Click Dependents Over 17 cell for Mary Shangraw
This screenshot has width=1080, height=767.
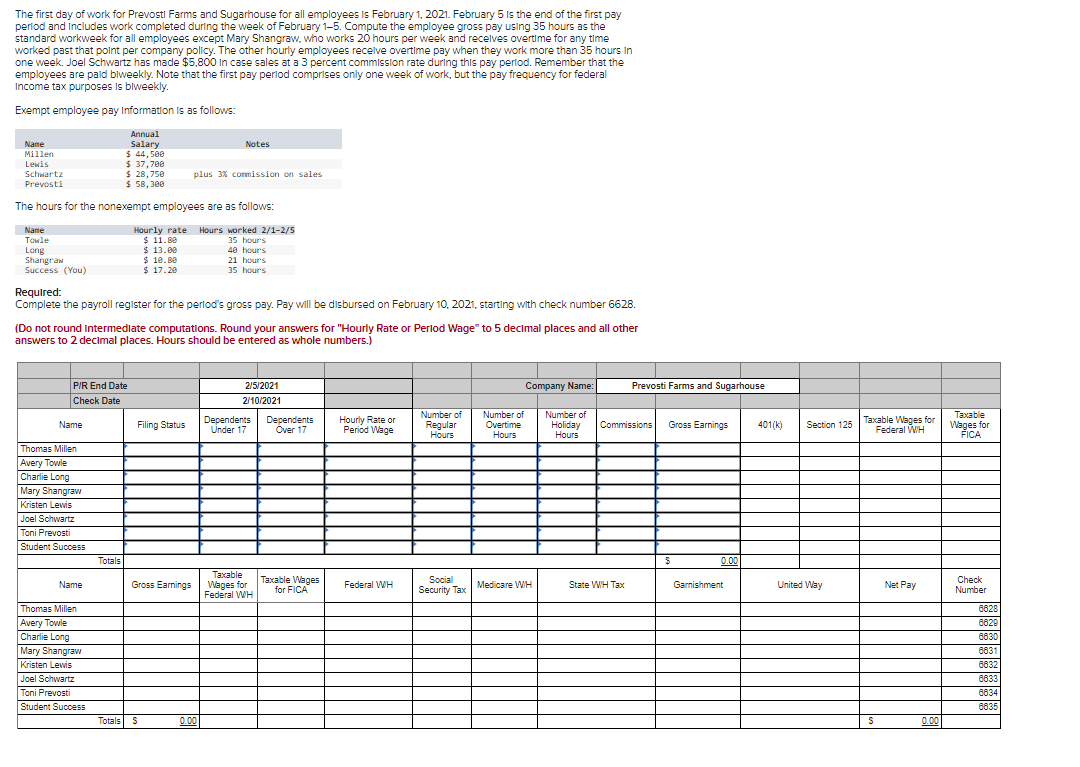tap(291, 491)
